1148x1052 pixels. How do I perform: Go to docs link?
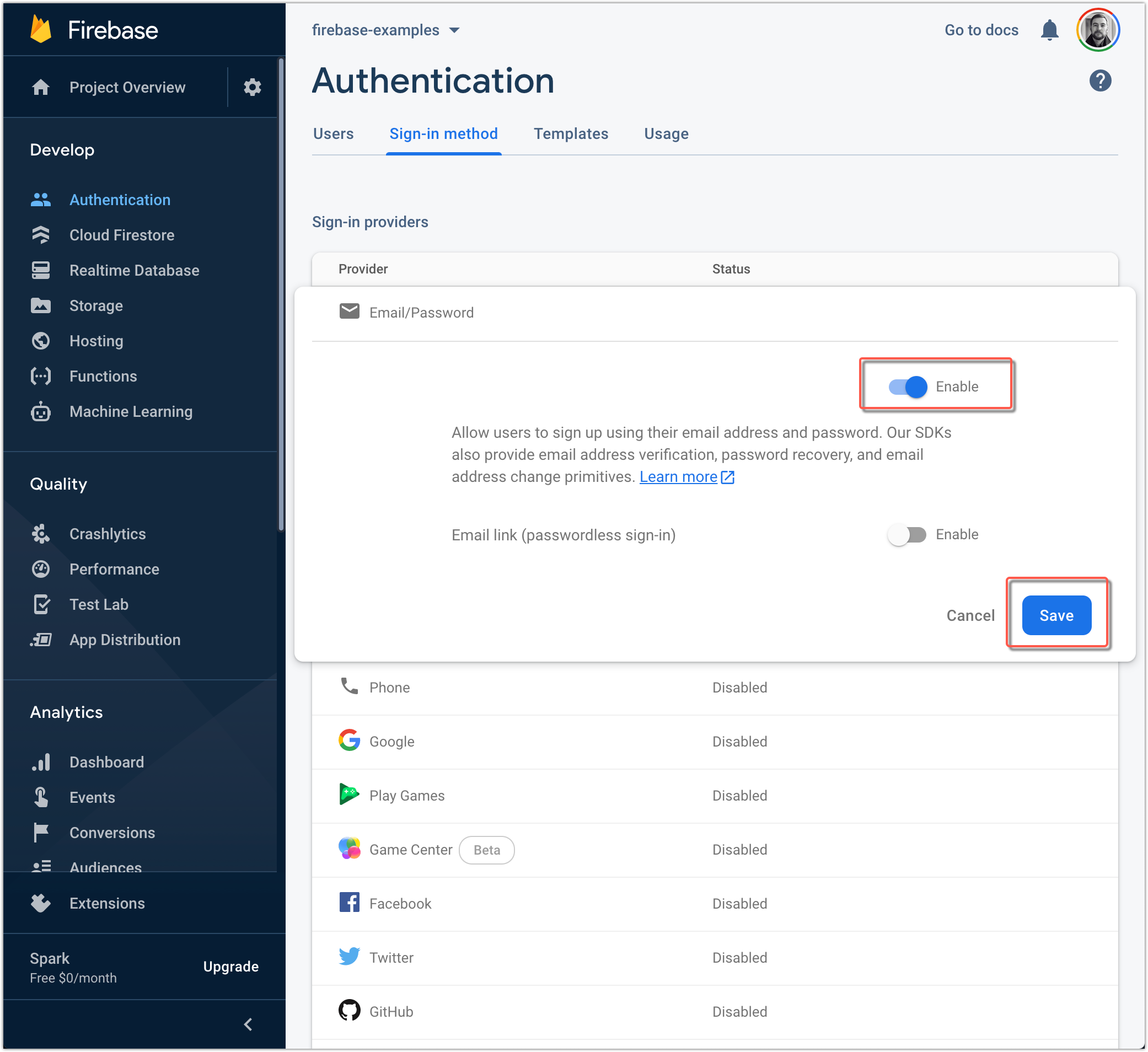click(981, 30)
